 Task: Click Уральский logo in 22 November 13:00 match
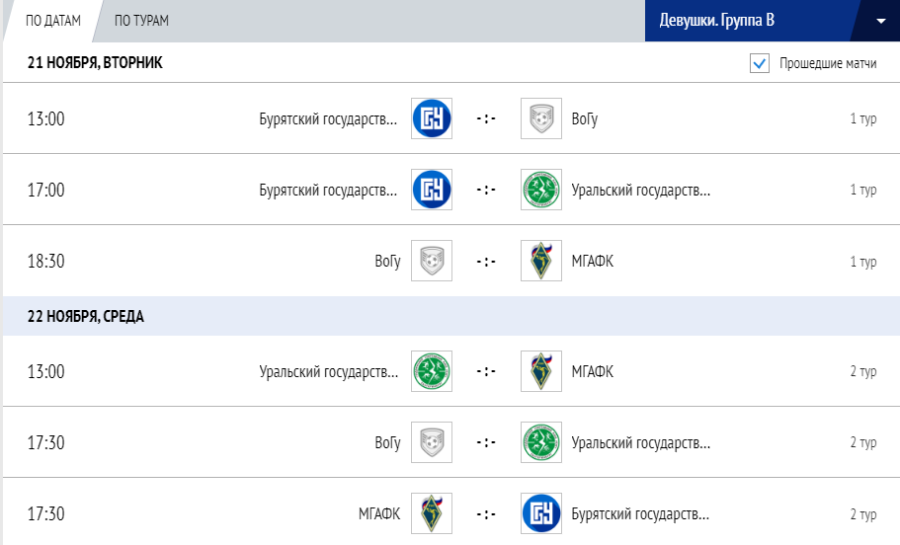tap(432, 371)
